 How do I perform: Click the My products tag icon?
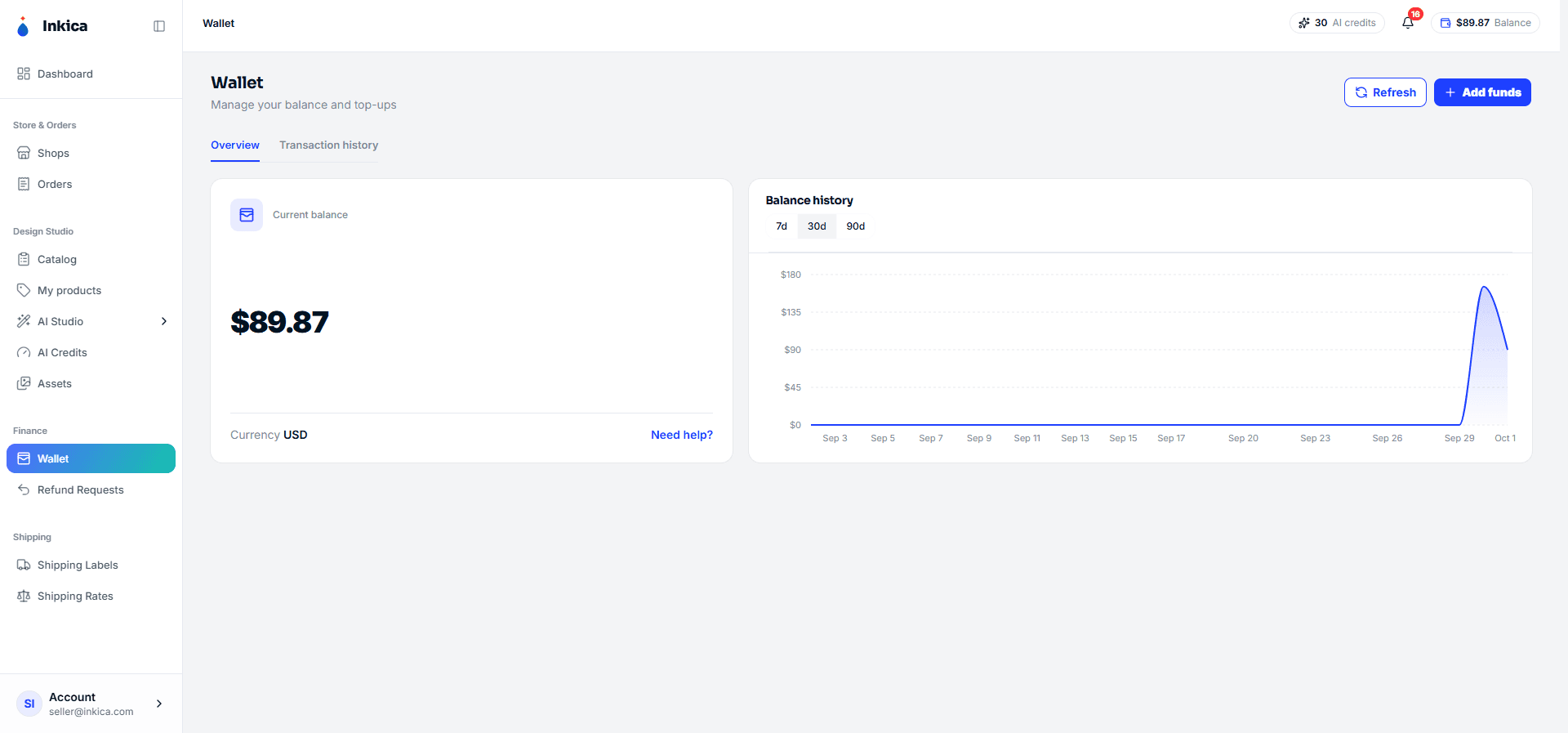pyautogui.click(x=24, y=290)
